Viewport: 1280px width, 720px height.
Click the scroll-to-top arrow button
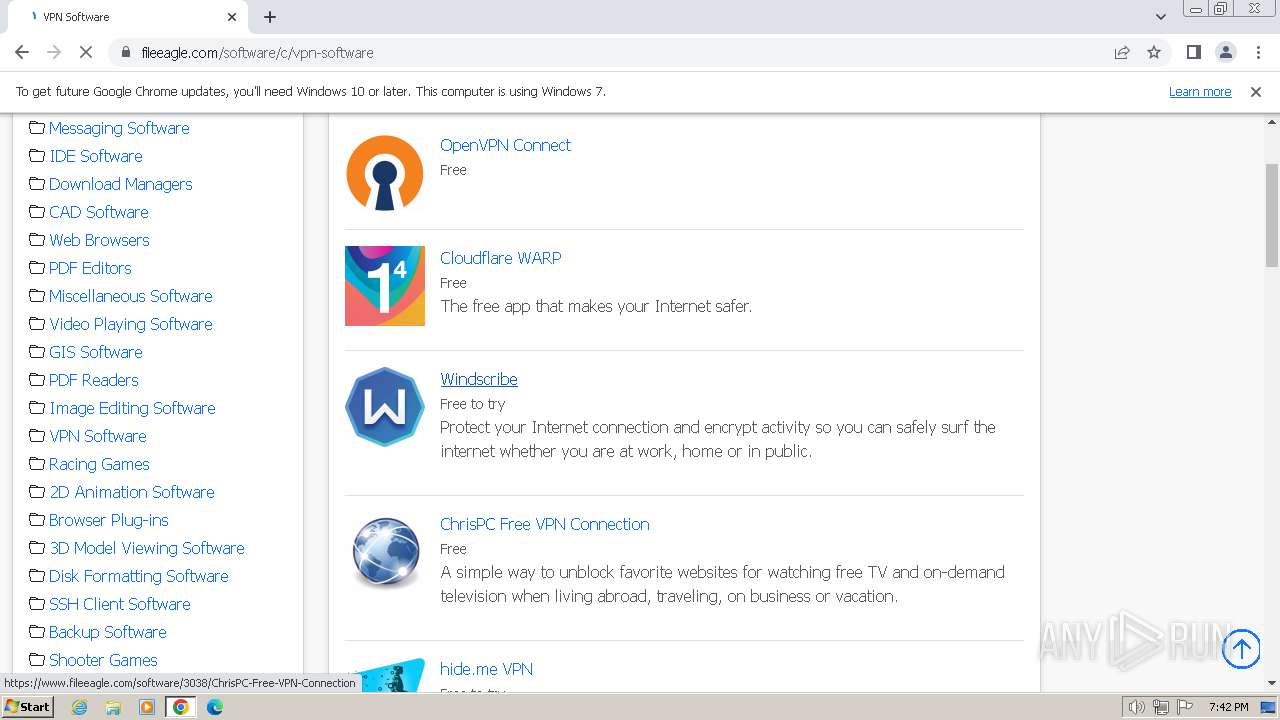tap(1242, 649)
